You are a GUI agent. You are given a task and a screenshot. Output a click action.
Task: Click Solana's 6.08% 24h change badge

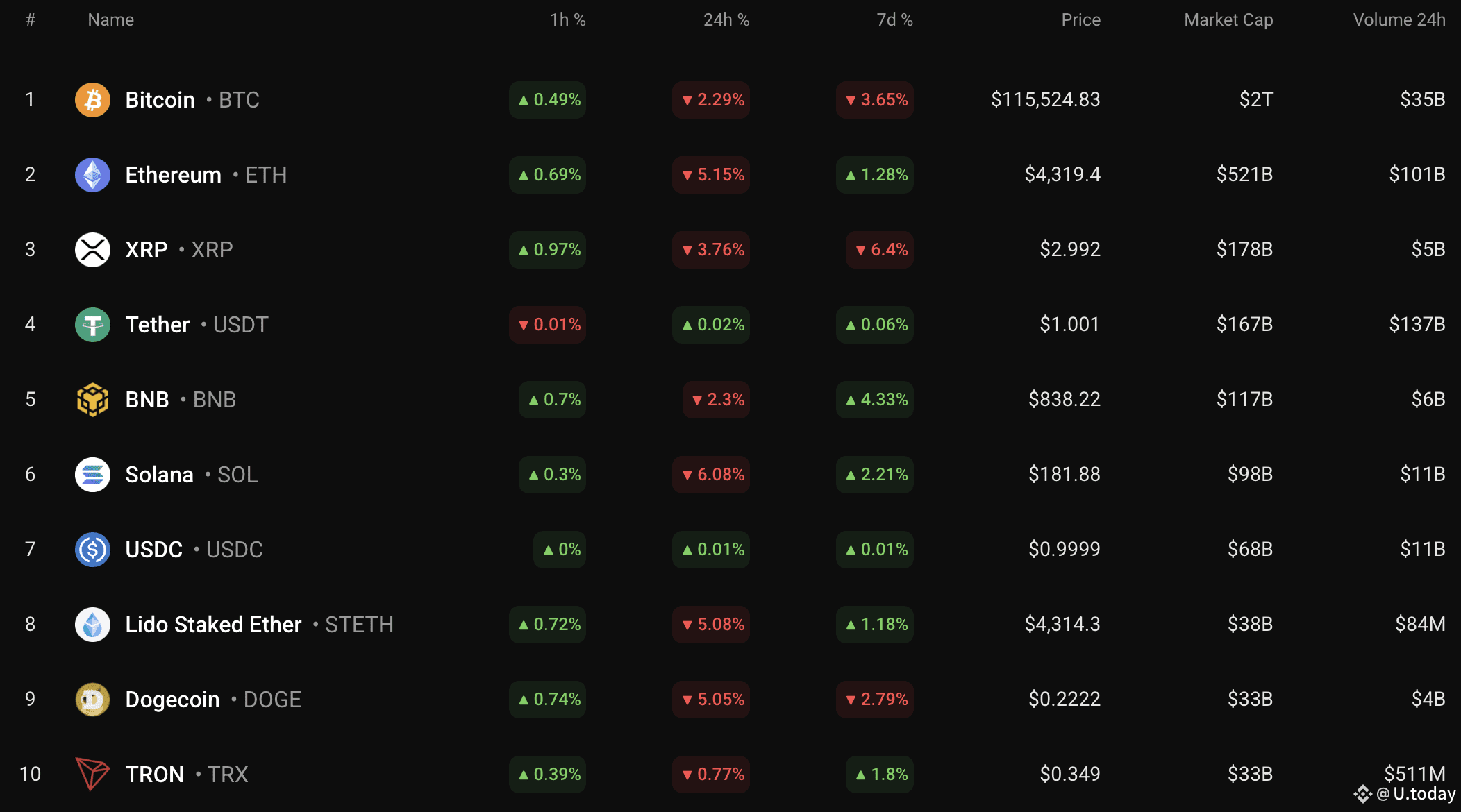[711, 475]
